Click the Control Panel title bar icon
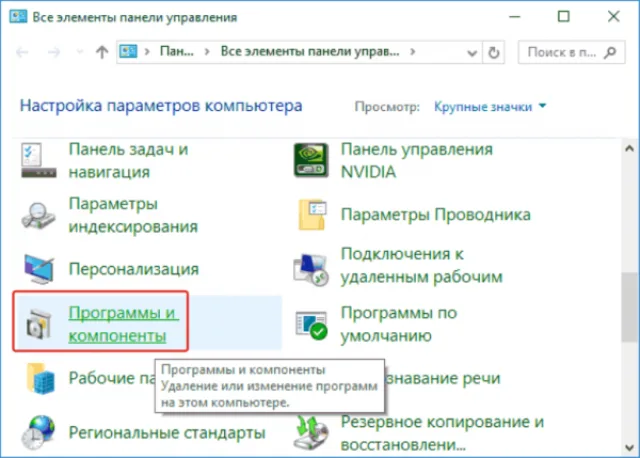640x458 pixels. (18, 17)
